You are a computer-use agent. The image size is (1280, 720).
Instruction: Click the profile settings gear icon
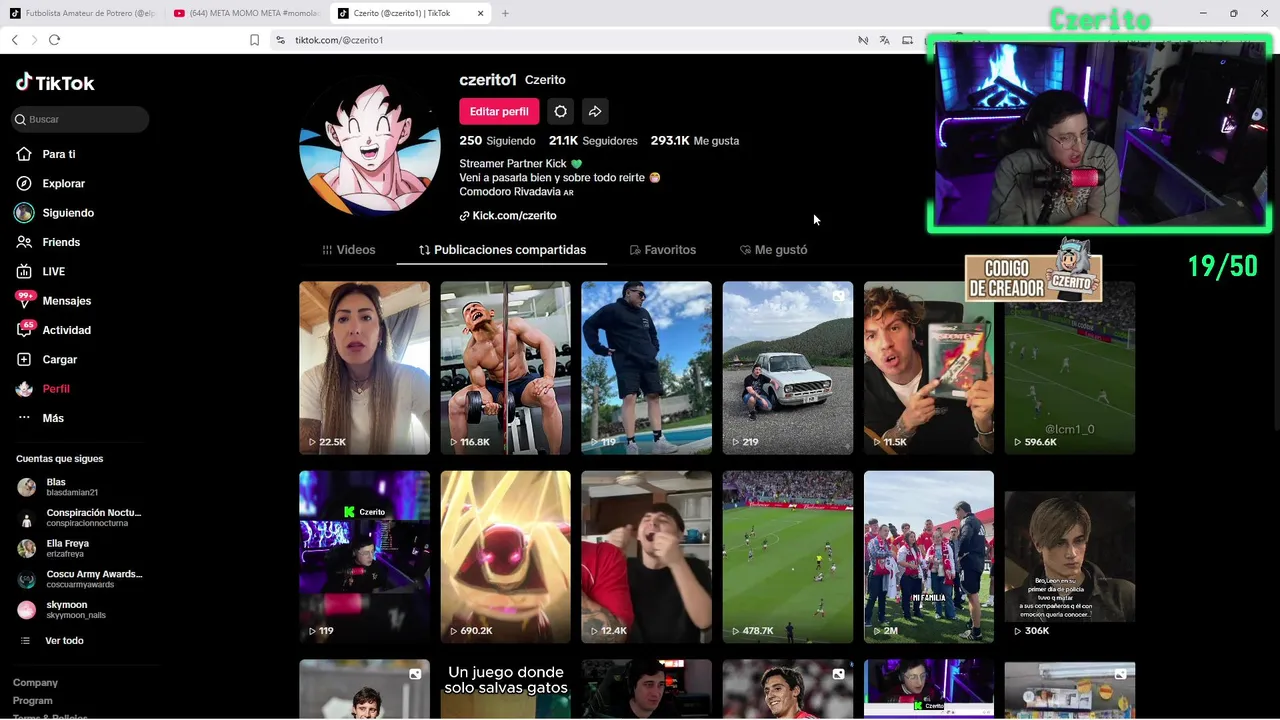point(561,111)
